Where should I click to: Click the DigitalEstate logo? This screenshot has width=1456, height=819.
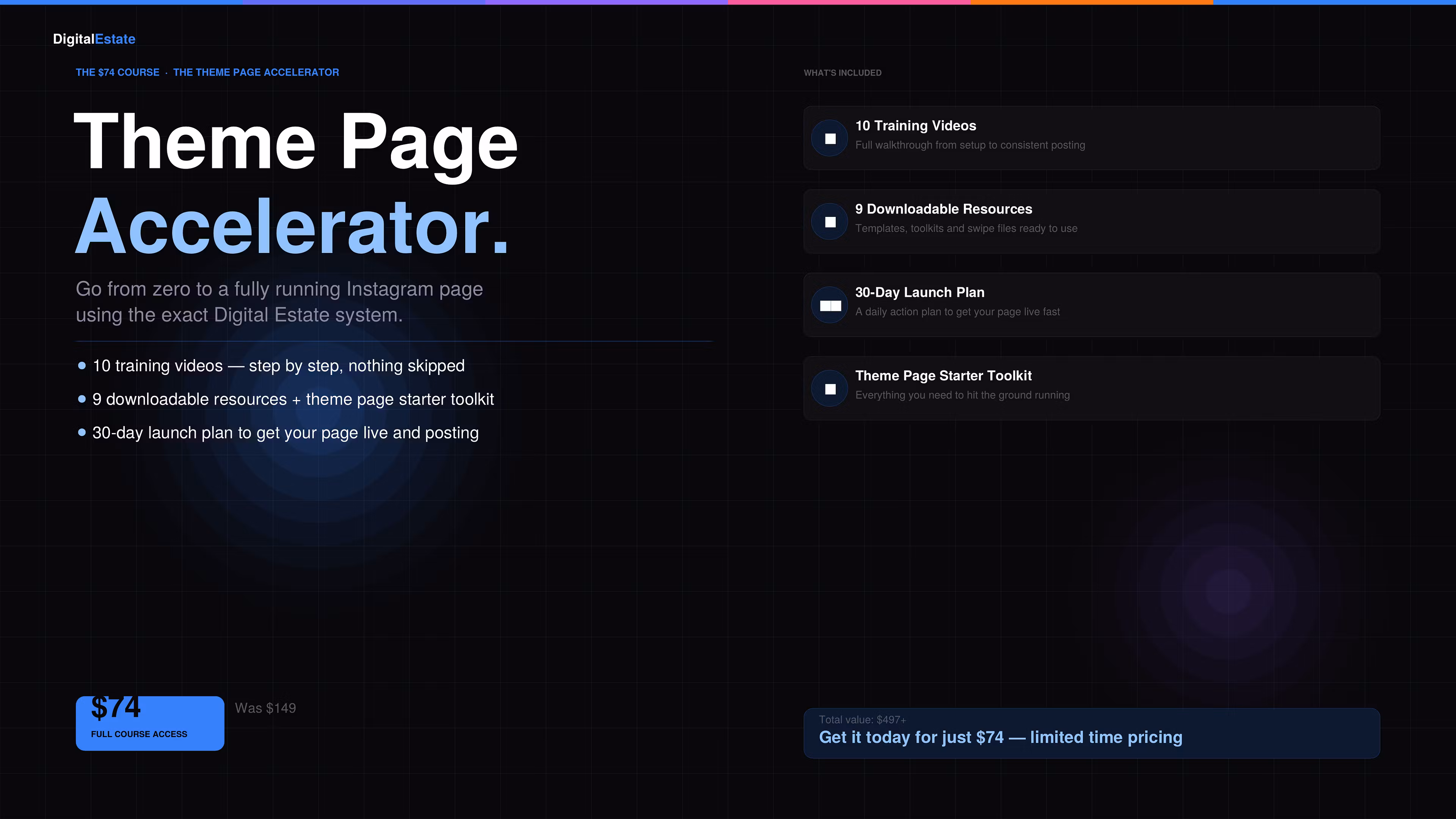(94, 39)
